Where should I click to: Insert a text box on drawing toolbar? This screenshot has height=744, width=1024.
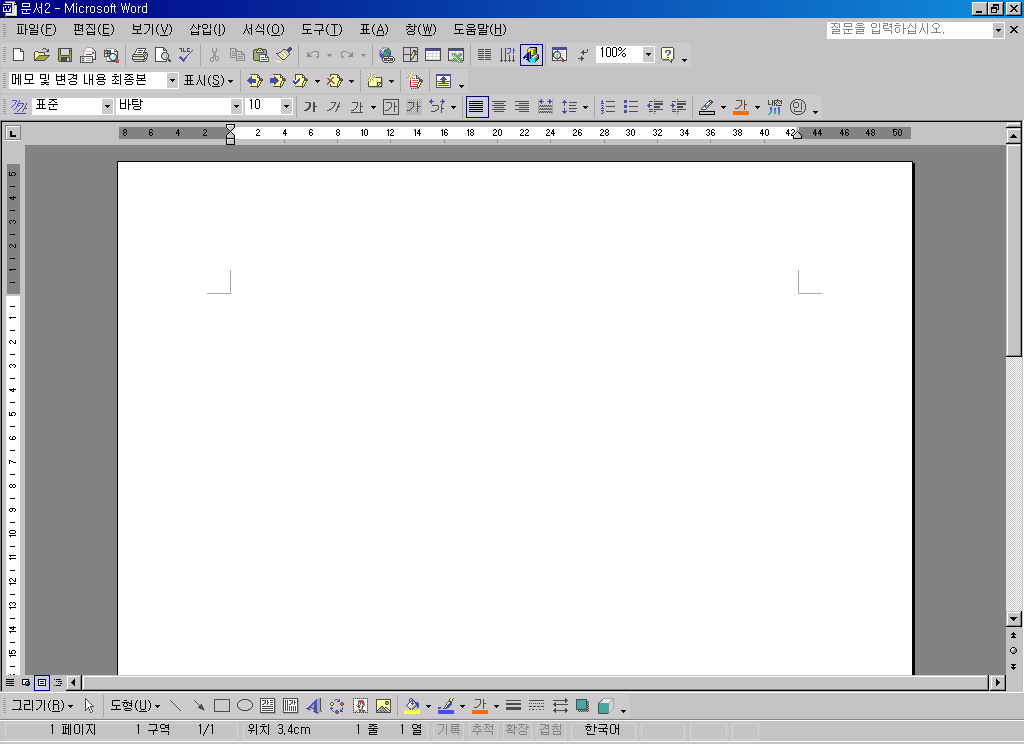[267, 705]
